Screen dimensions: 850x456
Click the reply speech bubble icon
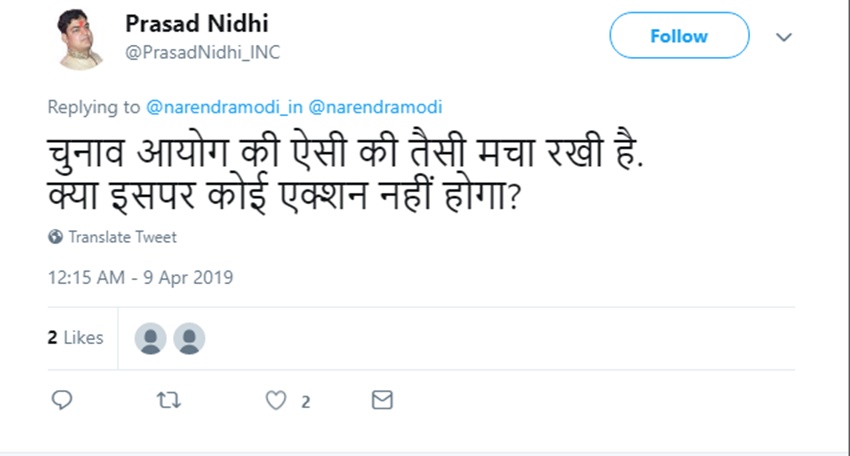pyautogui.click(x=62, y=400)
